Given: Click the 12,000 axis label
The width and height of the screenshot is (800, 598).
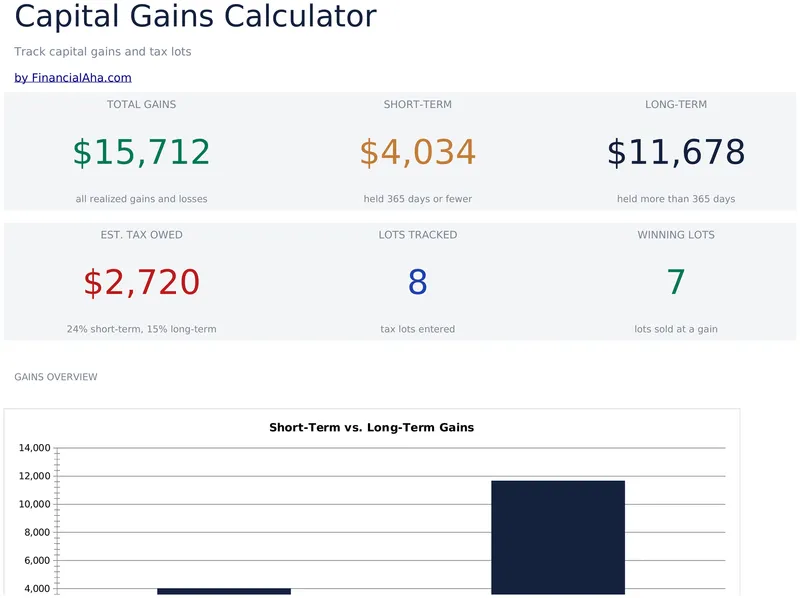Looking at the screenshot, I should (x=35, y=476).
